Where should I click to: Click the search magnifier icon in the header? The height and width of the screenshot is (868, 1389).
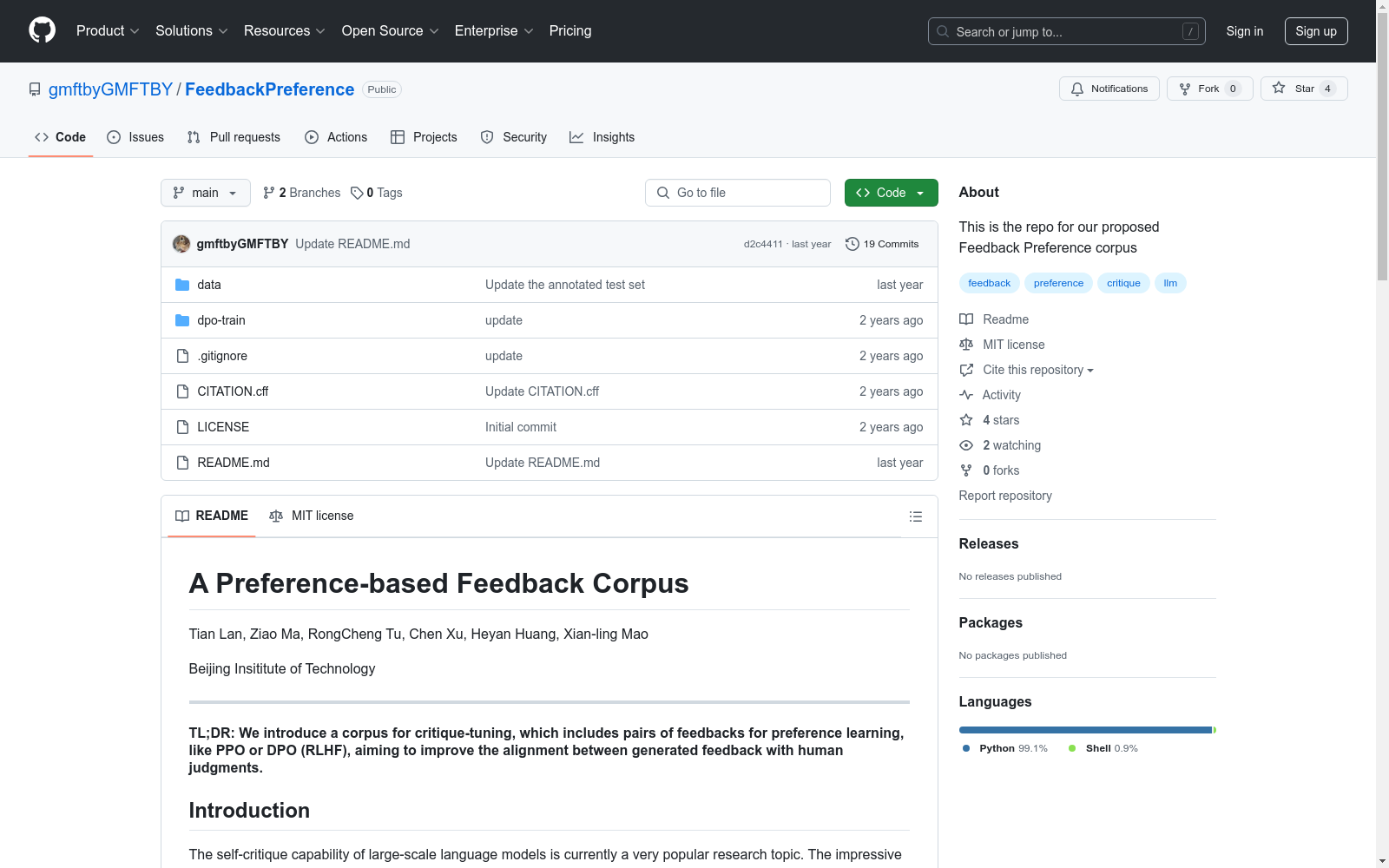tap(943, 31)
